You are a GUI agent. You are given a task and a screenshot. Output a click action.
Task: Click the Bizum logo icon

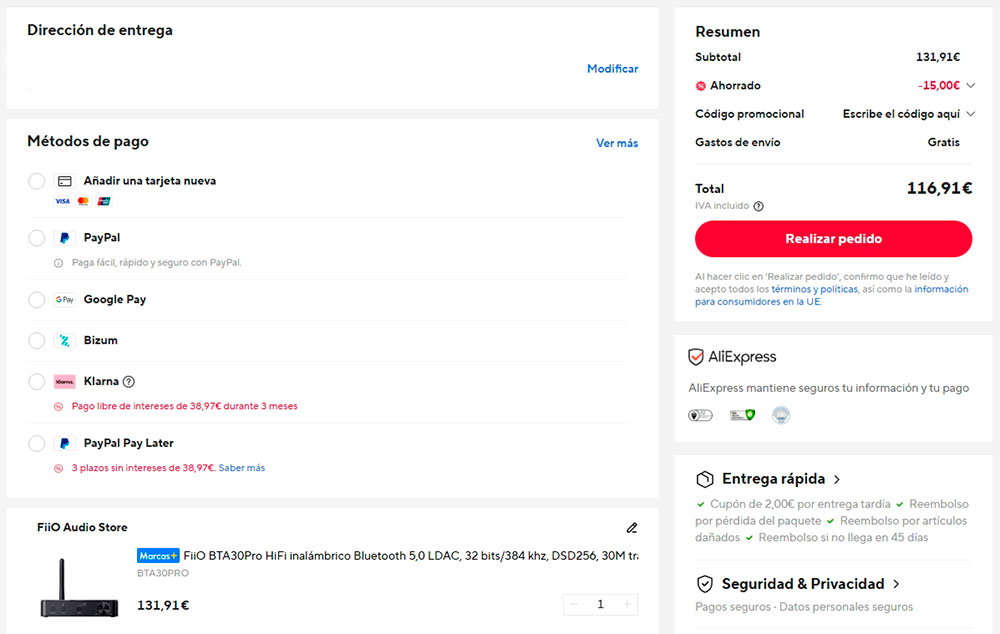point(64,341)
